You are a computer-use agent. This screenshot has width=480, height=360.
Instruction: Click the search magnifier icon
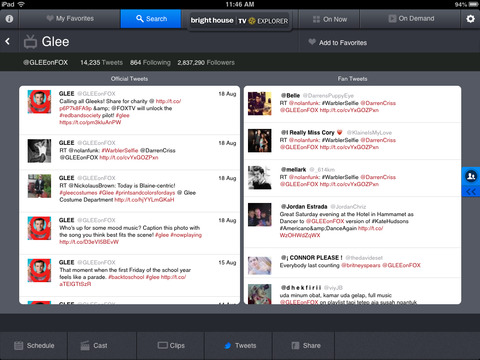pyautogui.click(x=140, y=18)
